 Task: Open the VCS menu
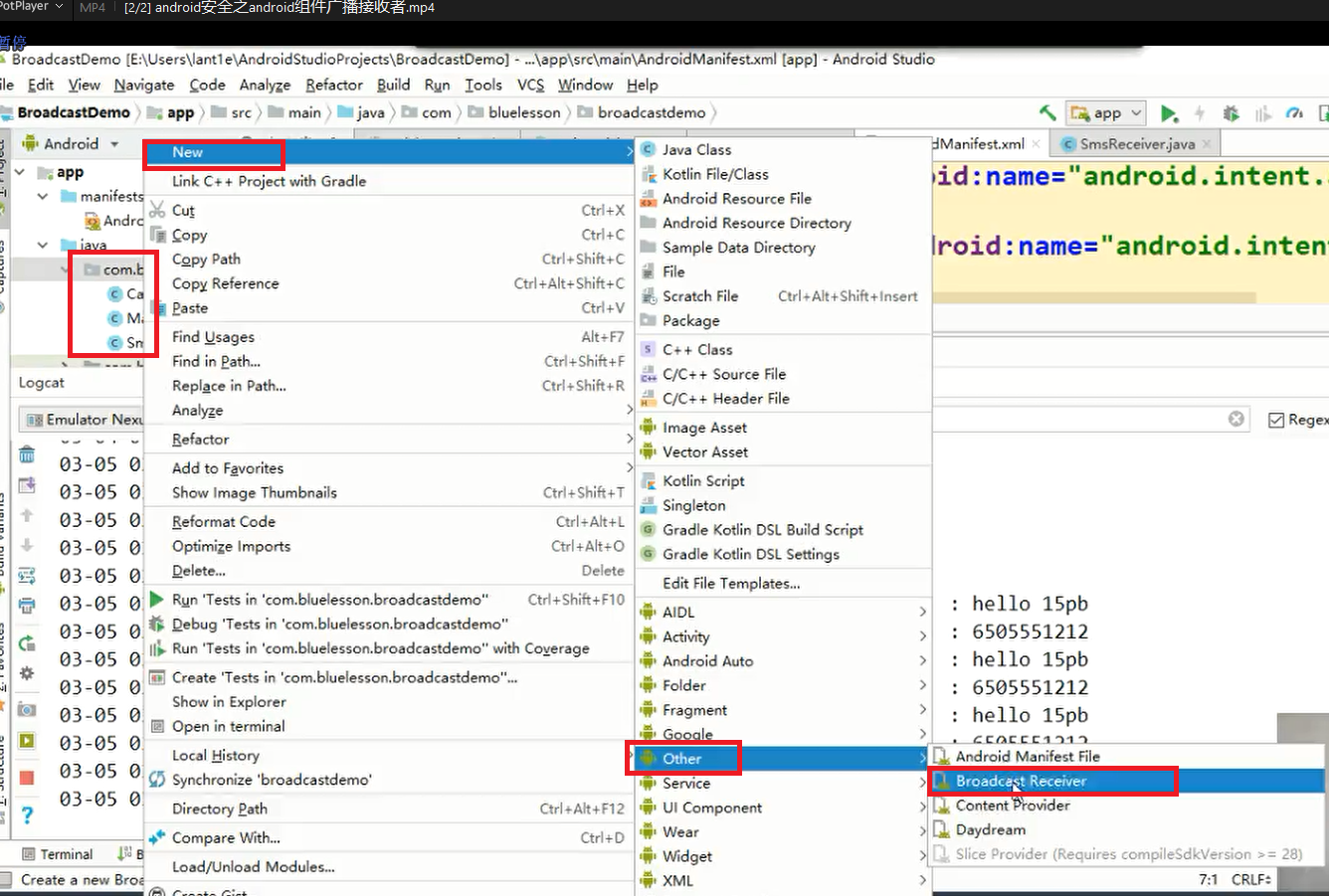click(x=530, y=86)
